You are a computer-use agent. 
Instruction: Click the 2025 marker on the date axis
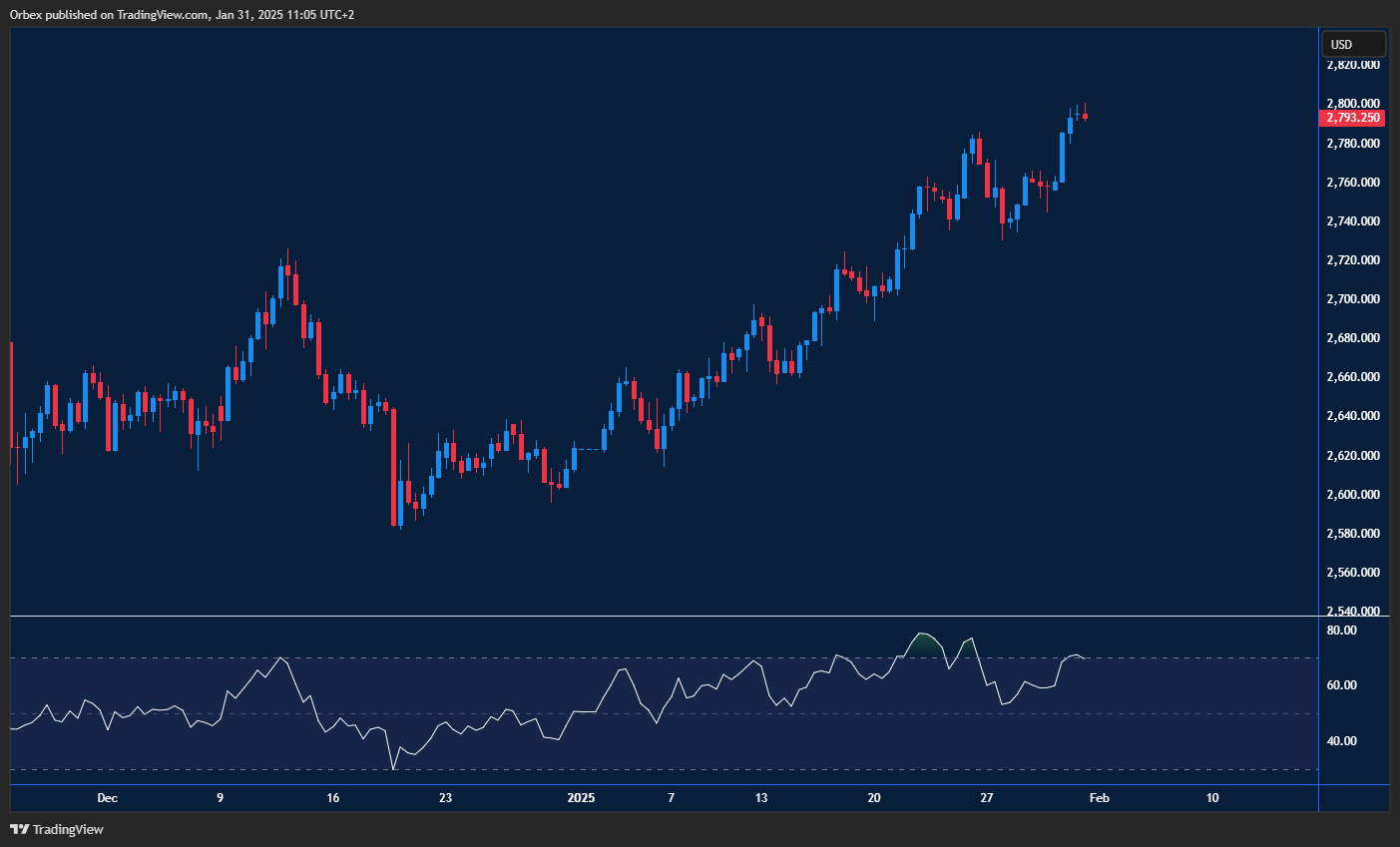(x=582, y=798)
